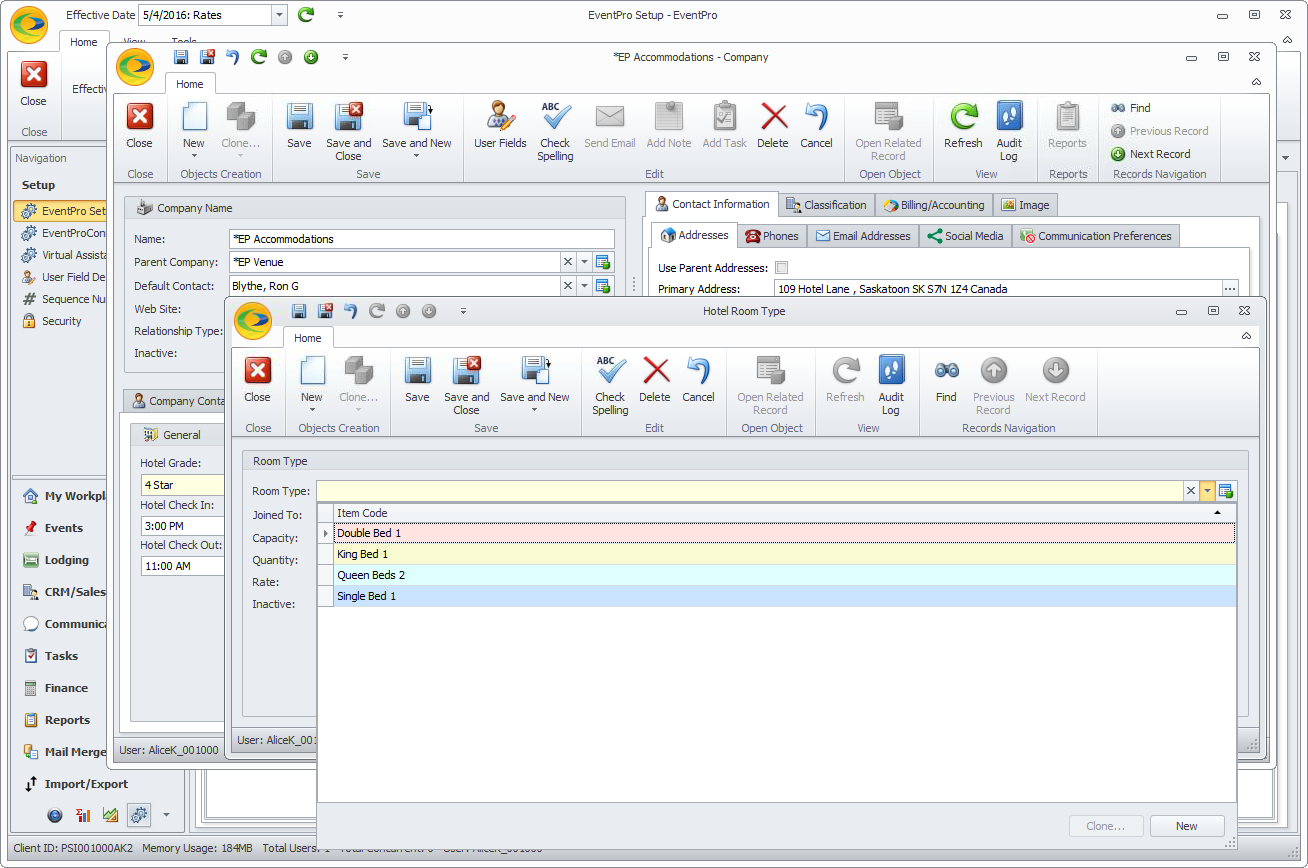Click Find in Company window records navigation
The width and height of the screenshot is (1308, 868).
[x=1131, y=108]
